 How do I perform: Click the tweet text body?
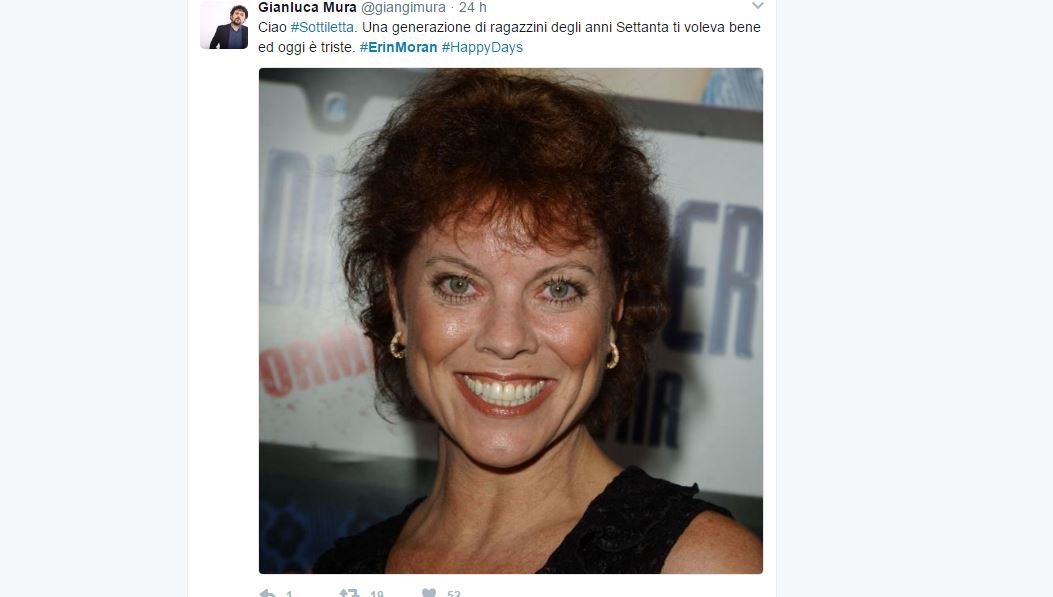(509, 38)
